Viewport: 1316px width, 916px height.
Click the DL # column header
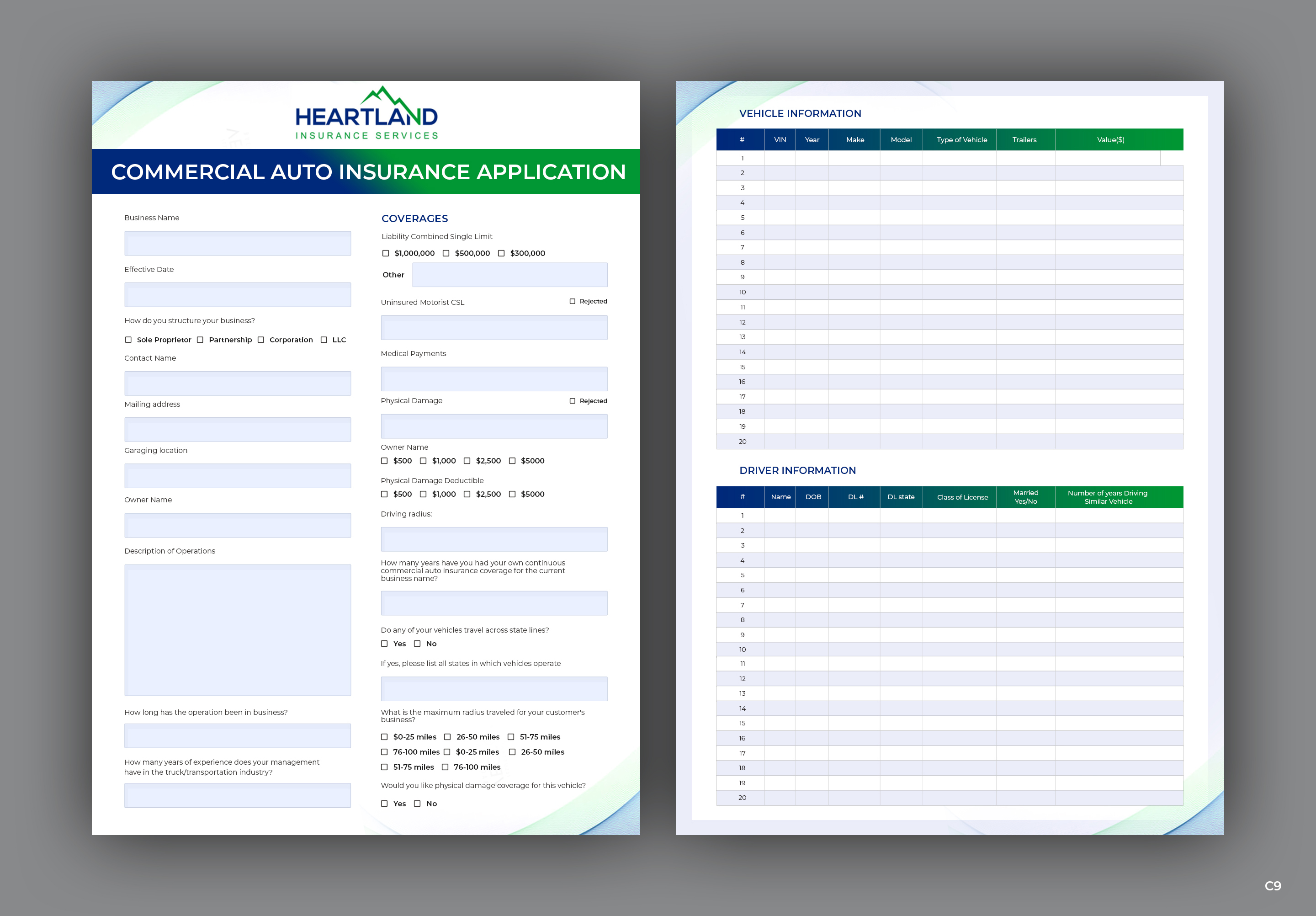854,497
